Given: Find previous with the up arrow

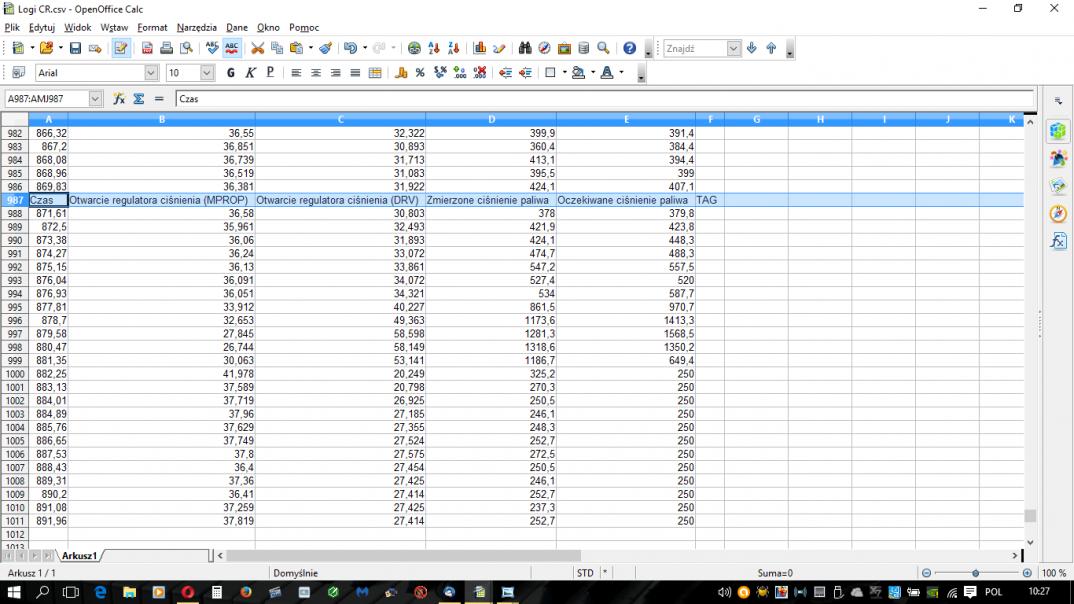Looking at the screenshot, I should (771, 49).
